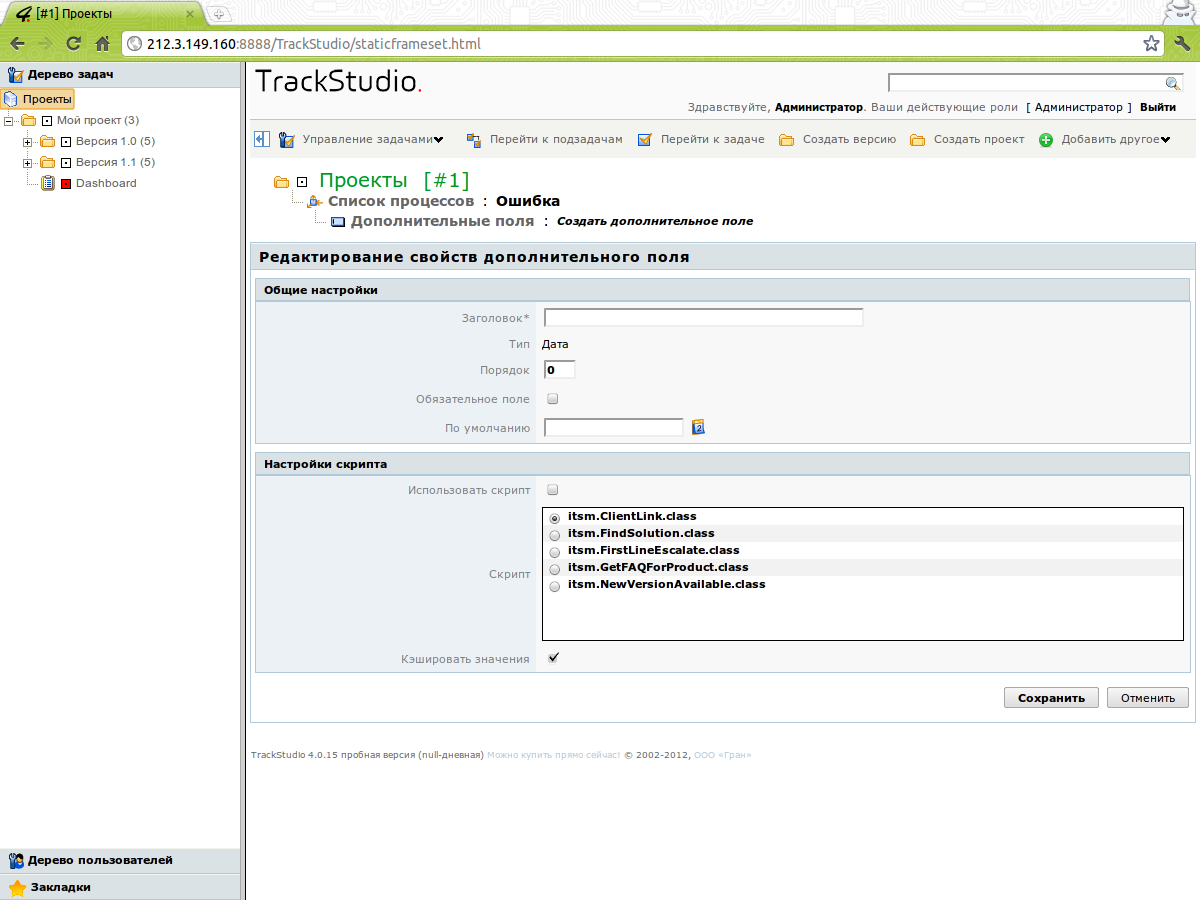The height and width of the screenshot is (900, 1200).
Task: Select itsm.GetFAQForProduct.class radio button
Action: point(555,569)
